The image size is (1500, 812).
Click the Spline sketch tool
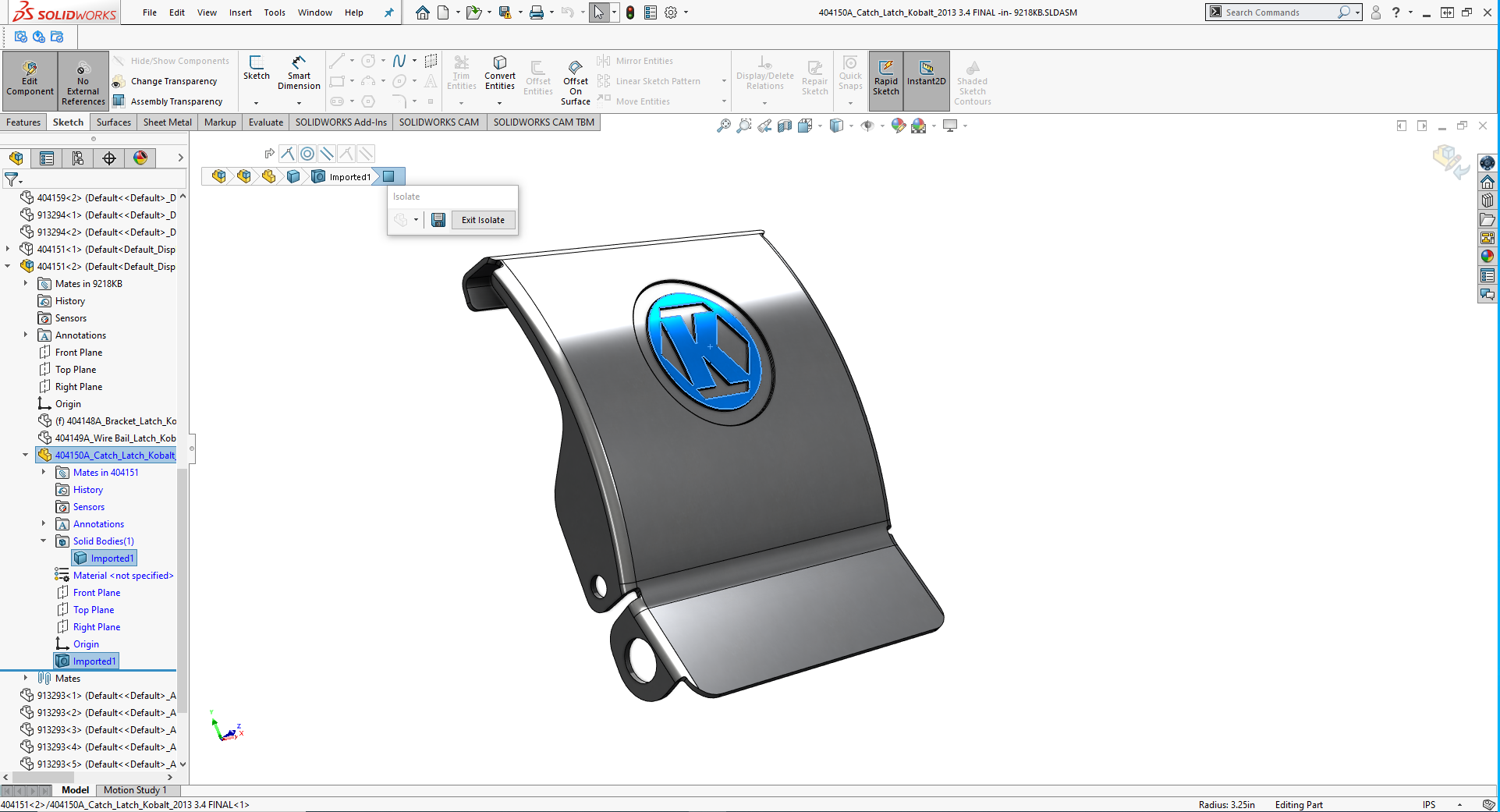[x=399, y=61]
